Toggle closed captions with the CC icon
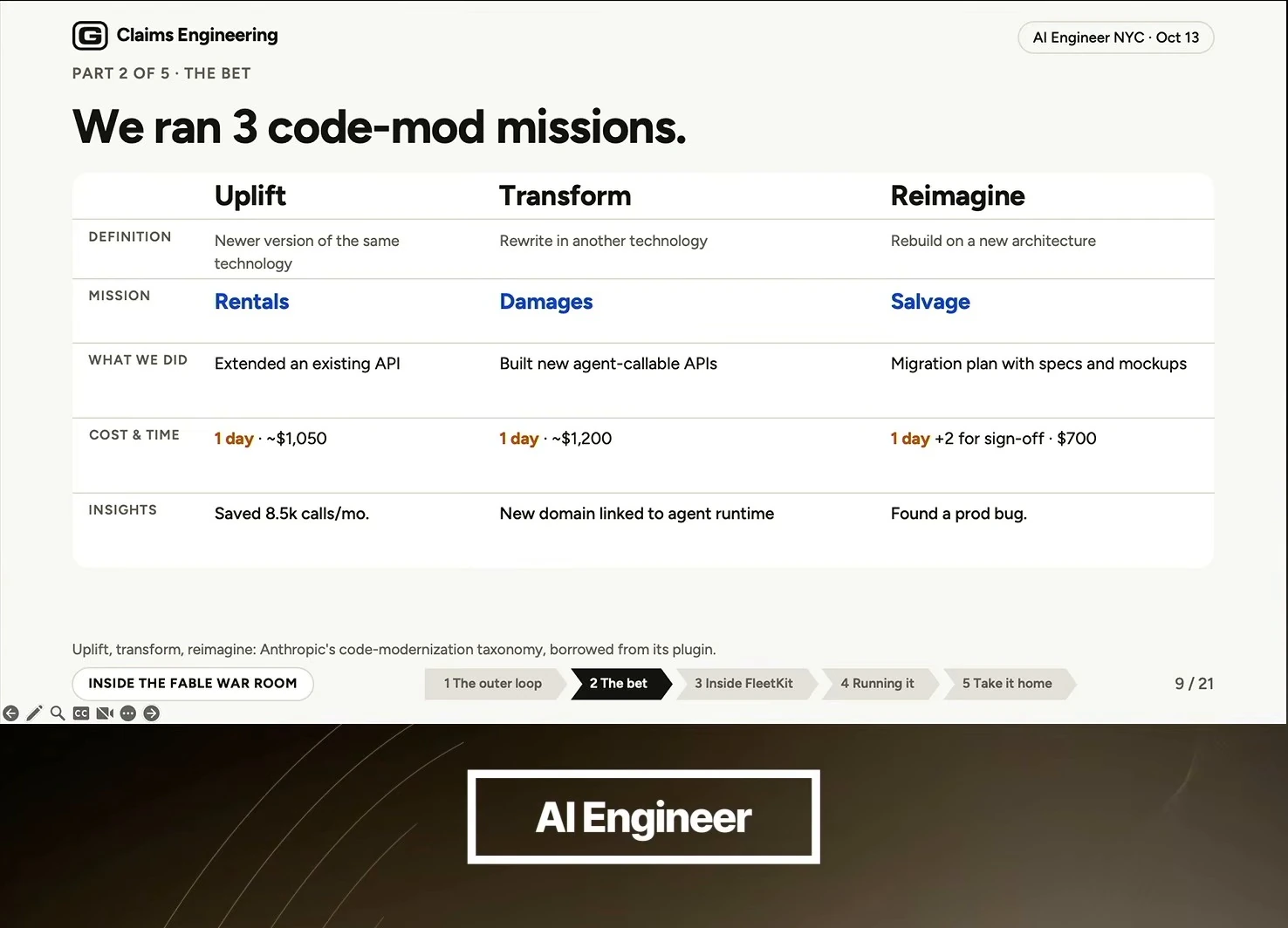Viewport: 1288px width, 928px height. pos(81,713)
